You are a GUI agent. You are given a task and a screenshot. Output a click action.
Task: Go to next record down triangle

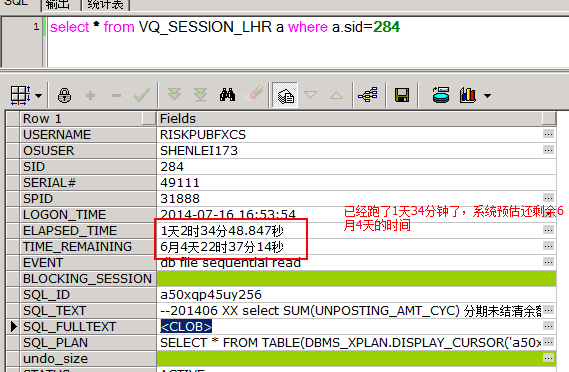(311, 95)
